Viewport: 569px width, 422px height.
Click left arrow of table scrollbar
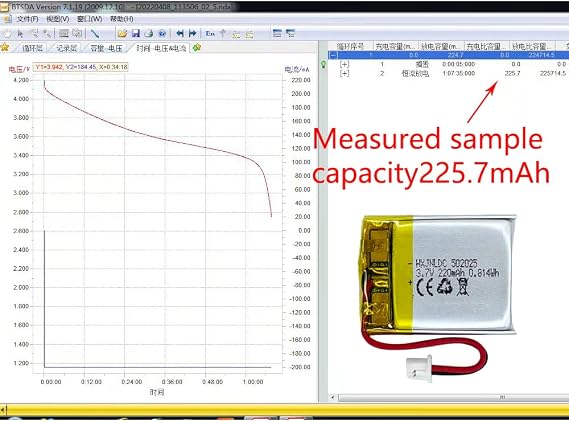[x=332, y=398]
